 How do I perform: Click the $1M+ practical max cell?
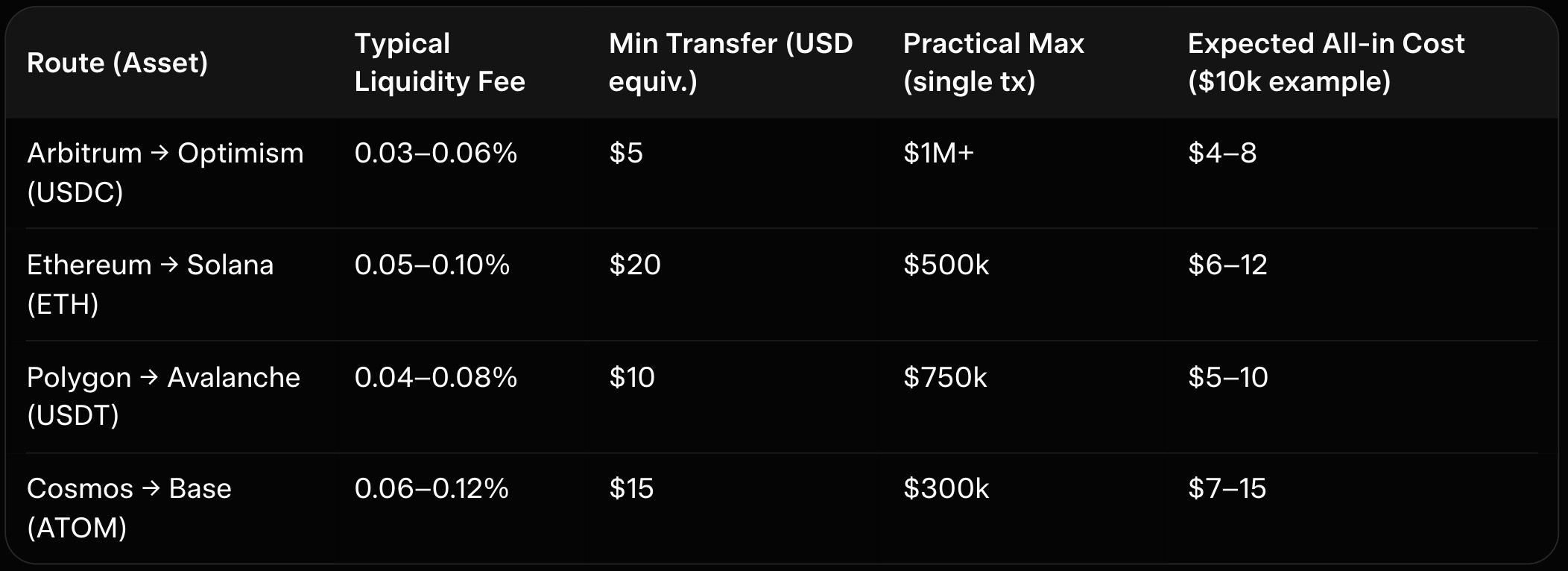(x=939, y=154)
